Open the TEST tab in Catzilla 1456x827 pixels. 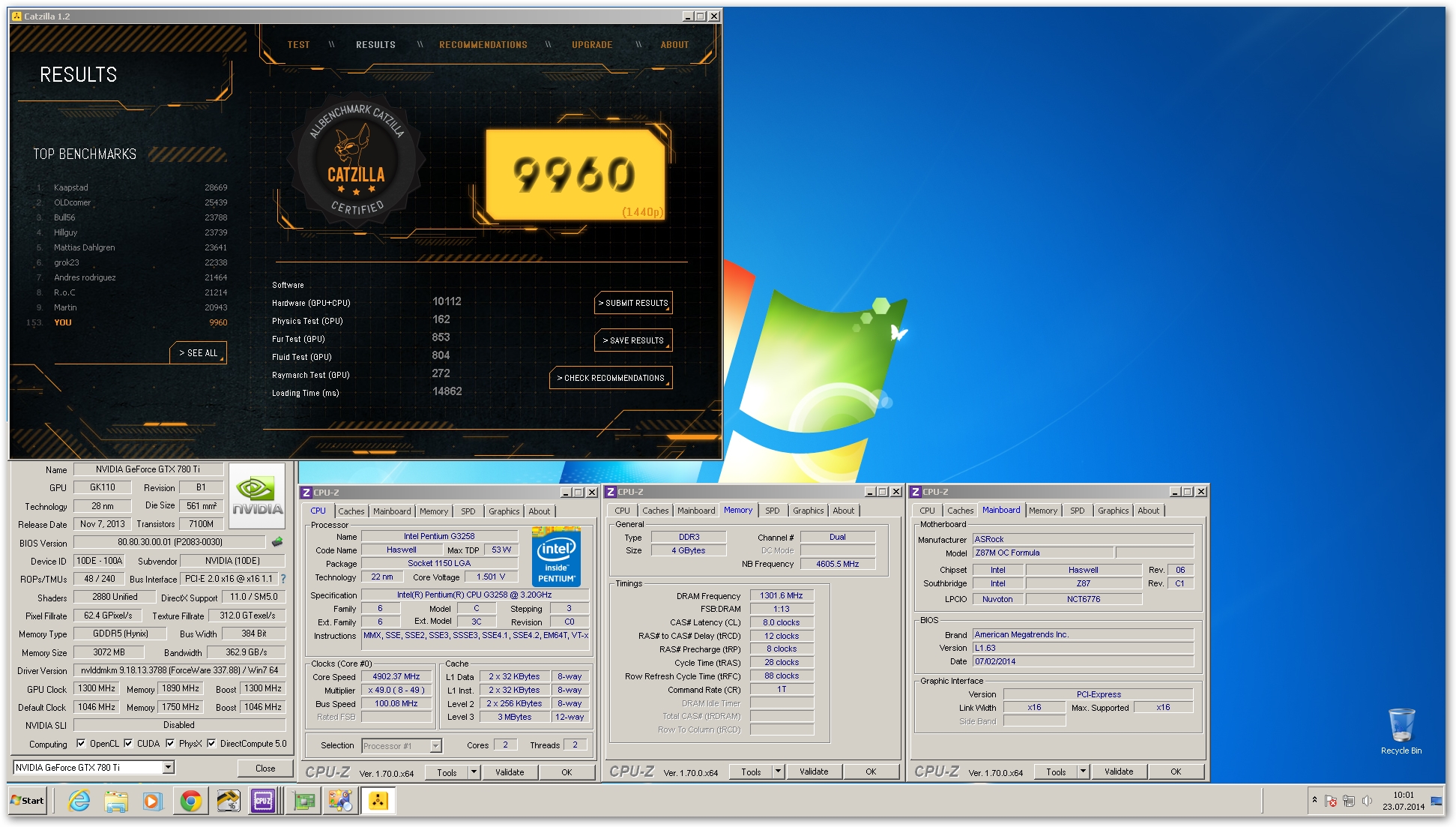[298, 45]
